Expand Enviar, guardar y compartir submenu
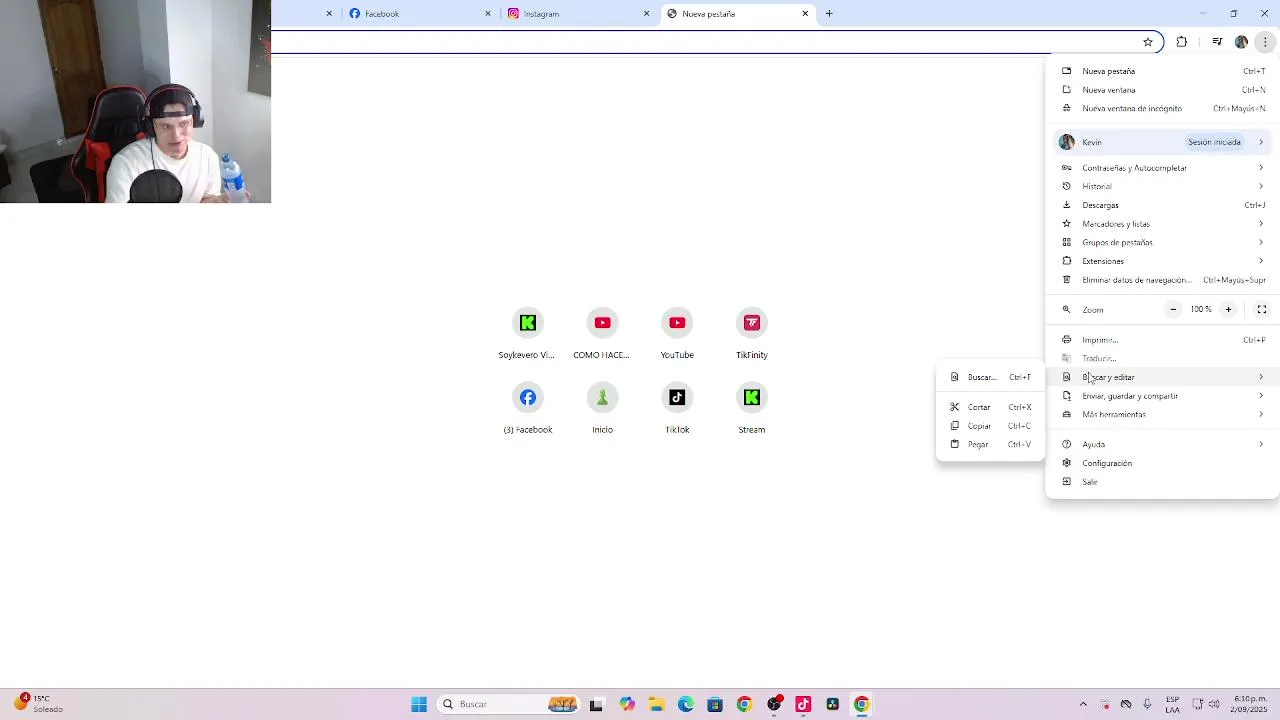Image resolution: width=1280 pixels, height=720 pixels. click(x=1163, y=396)
